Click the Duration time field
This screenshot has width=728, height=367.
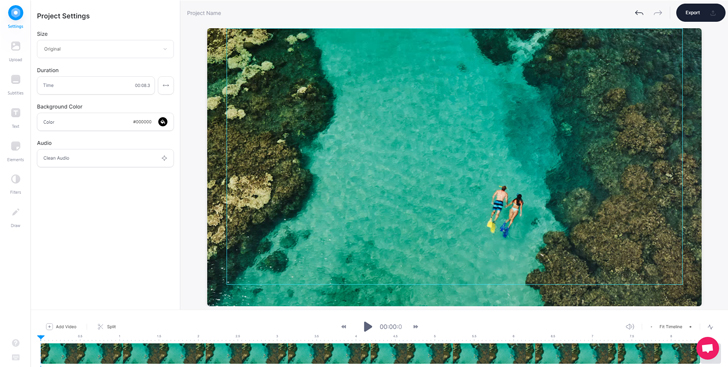(96, 85)
